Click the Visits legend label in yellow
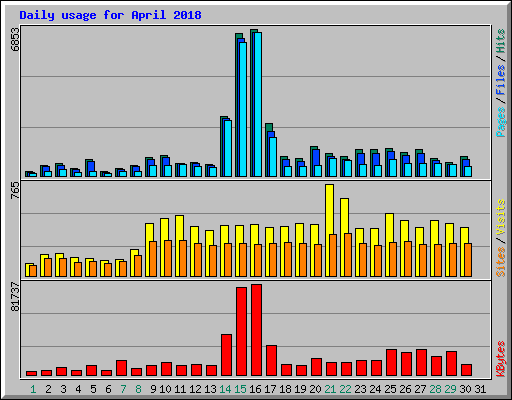 tap(500, 217)
